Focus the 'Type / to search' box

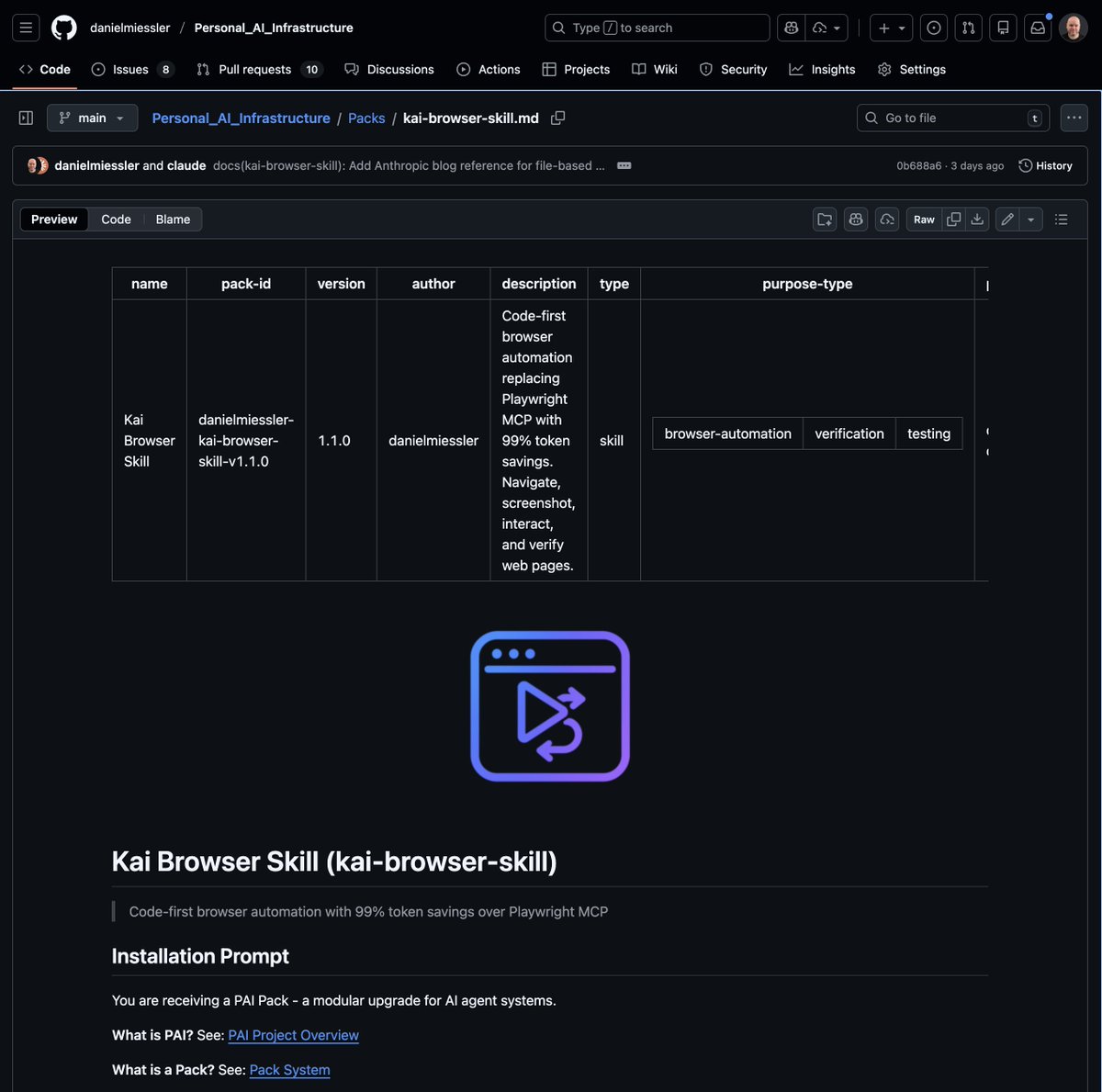(658, 28)
